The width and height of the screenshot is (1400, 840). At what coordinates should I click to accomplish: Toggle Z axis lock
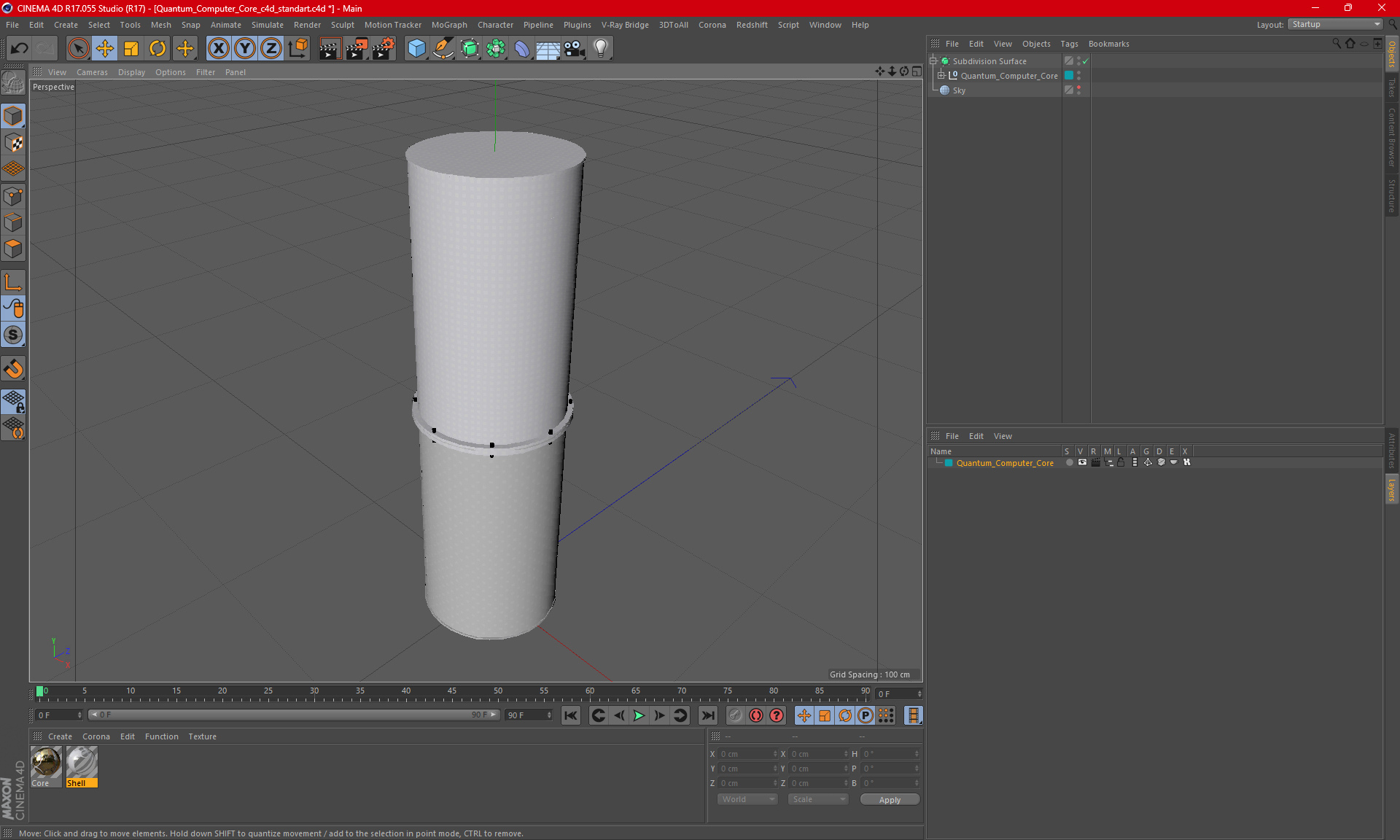271,49
